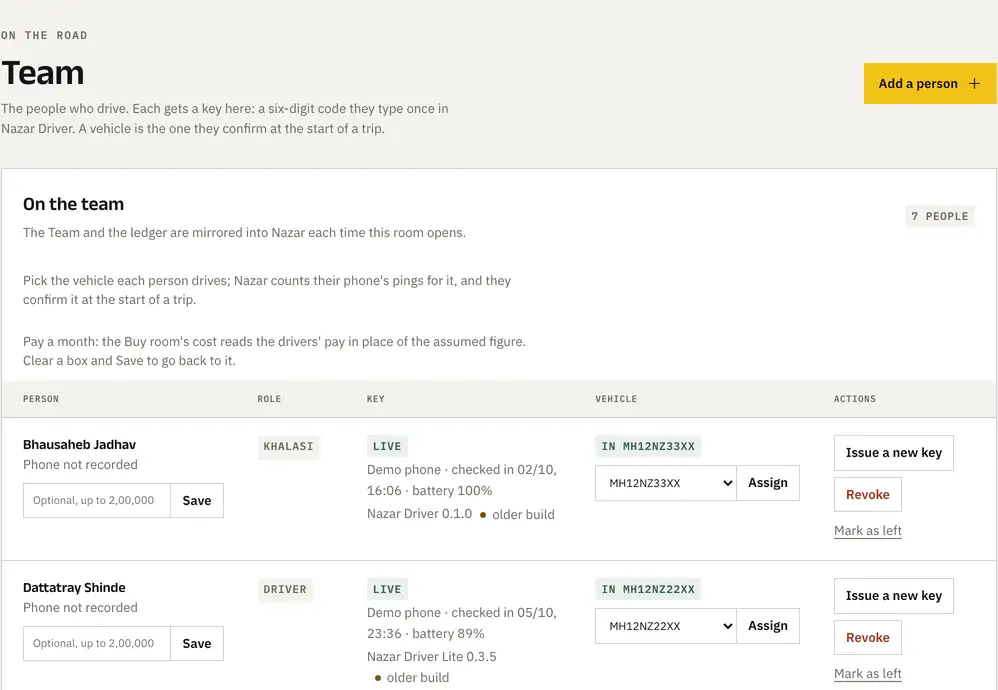The image size is (998, 690).
Task: Issue a new key for Bhausaheb Jadhav
Action: (x=894, y=453)
